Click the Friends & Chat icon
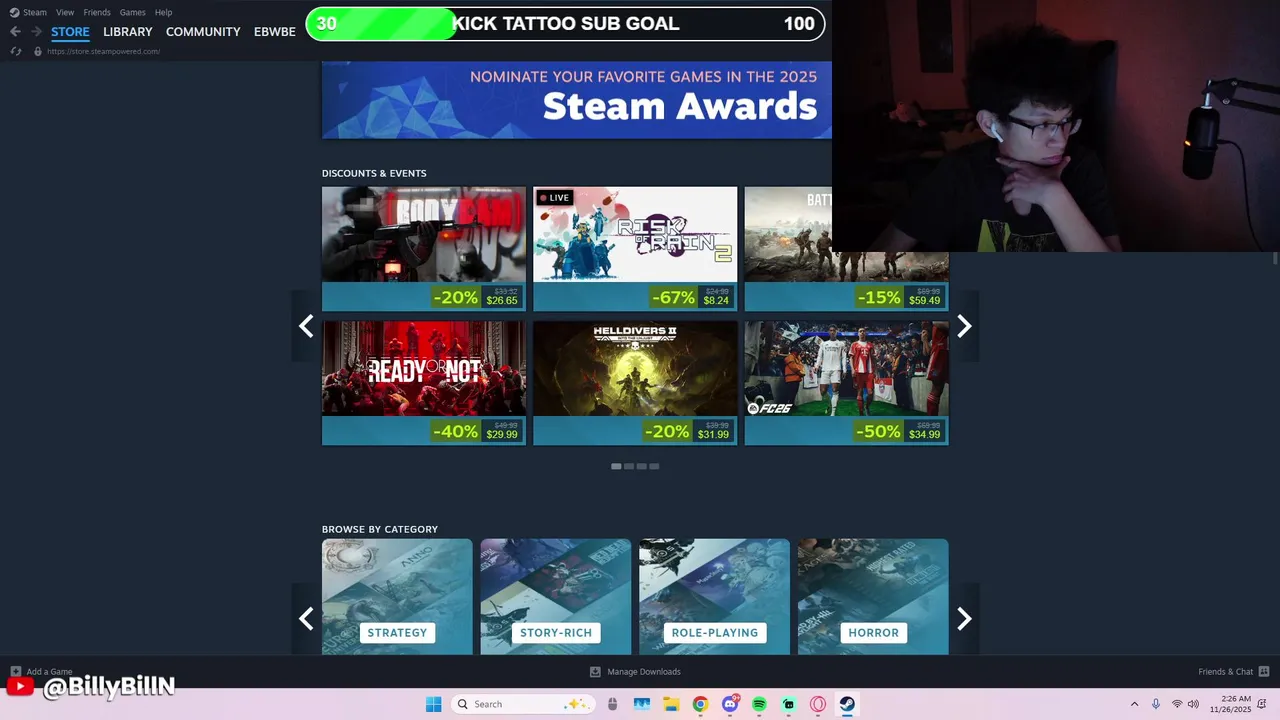 pos(1264,672)
